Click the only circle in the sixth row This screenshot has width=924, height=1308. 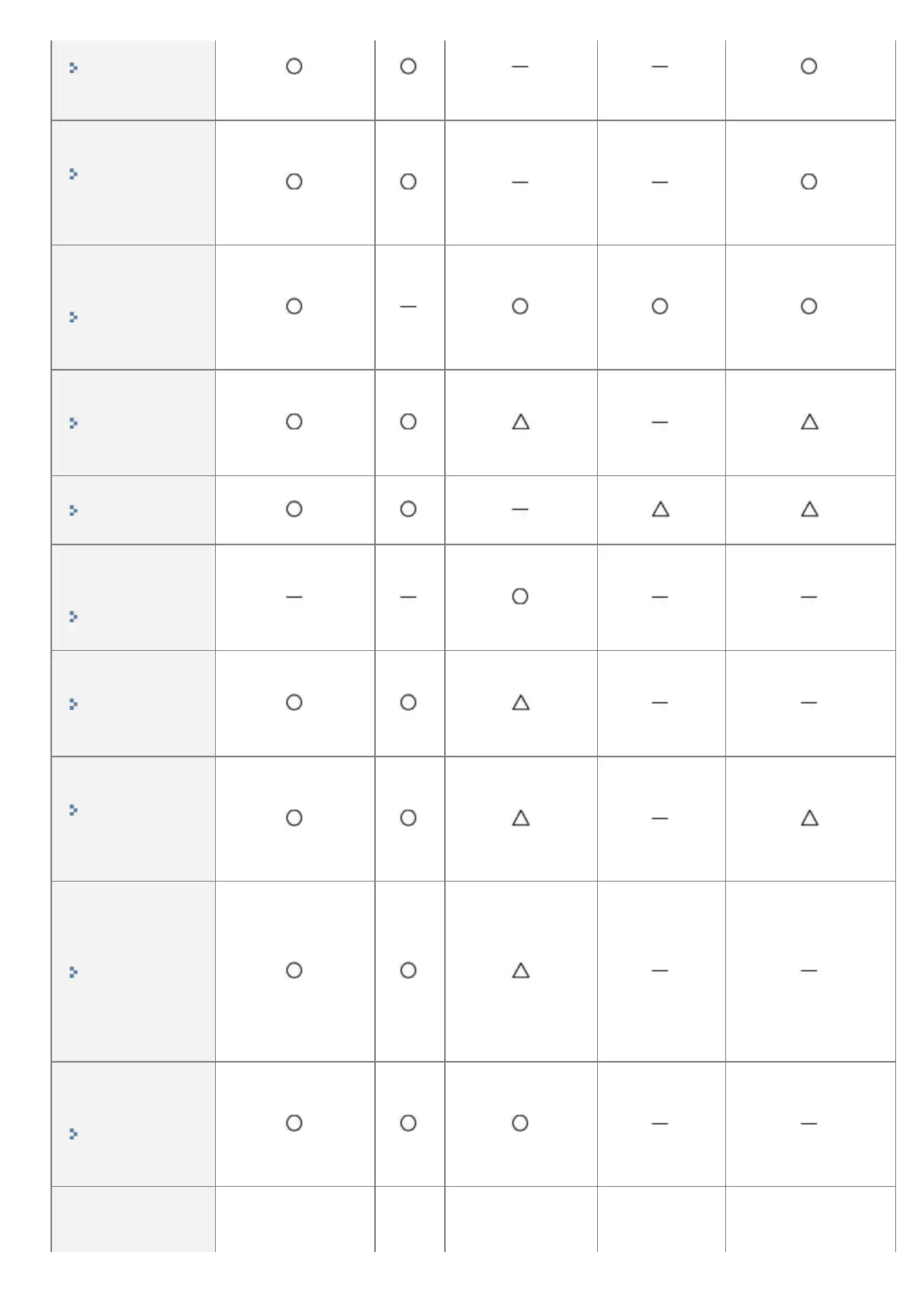(520, 597)
